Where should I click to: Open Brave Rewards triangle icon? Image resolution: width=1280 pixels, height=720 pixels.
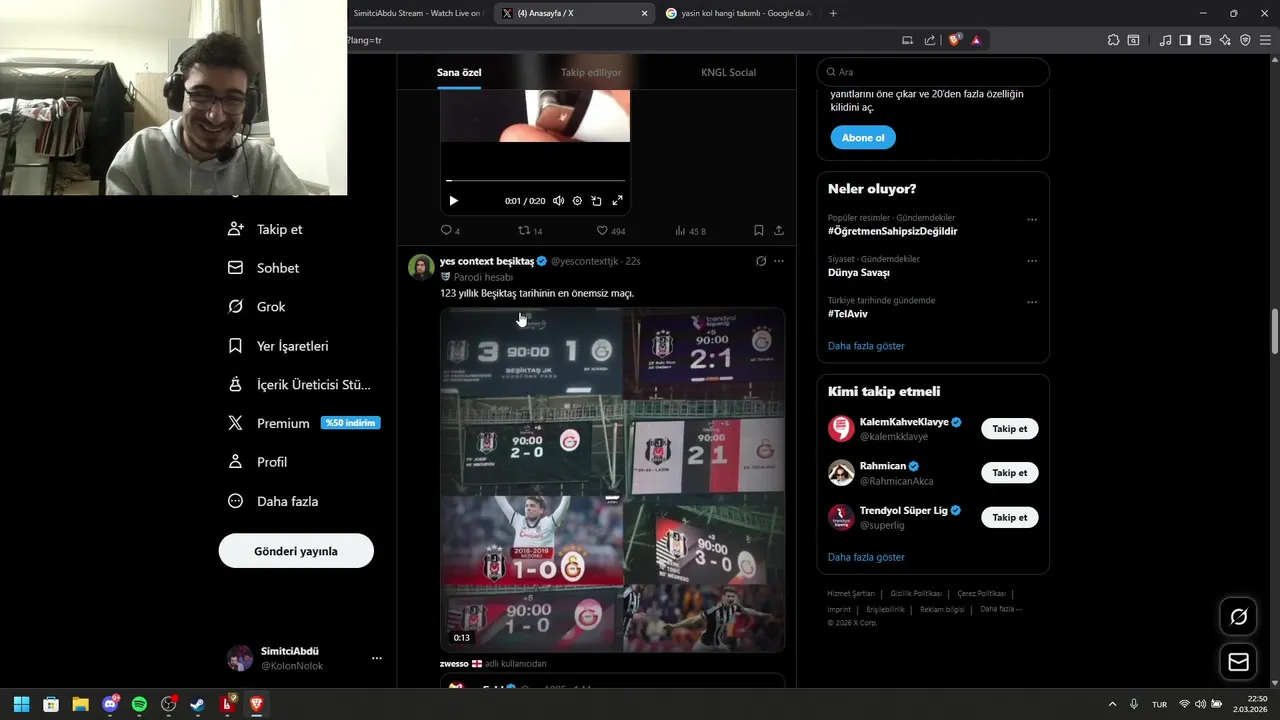[x=976, y=40]
